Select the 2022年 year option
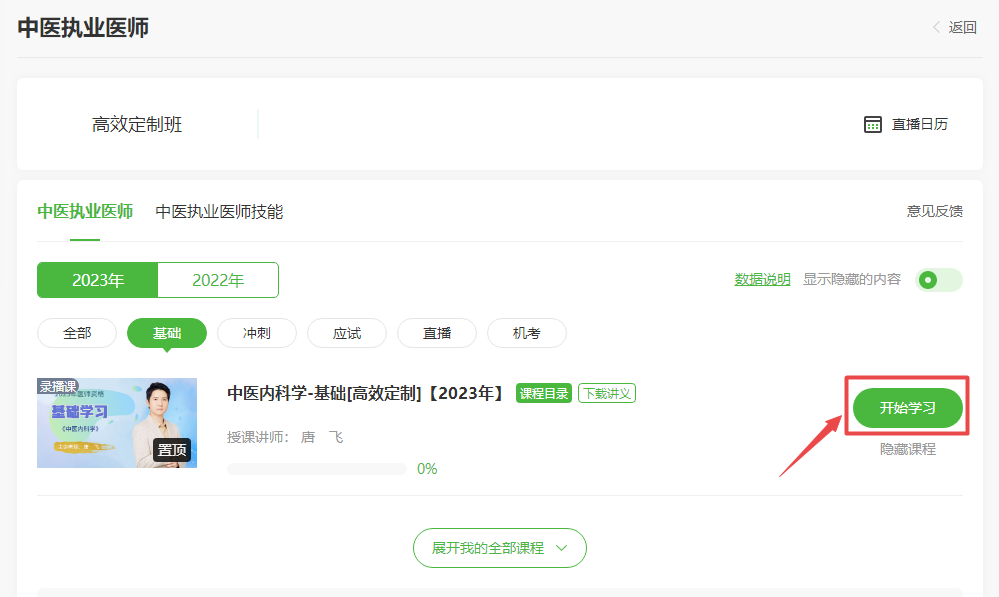The width and height of the screenshot is (999, 597). click(218, 280)
